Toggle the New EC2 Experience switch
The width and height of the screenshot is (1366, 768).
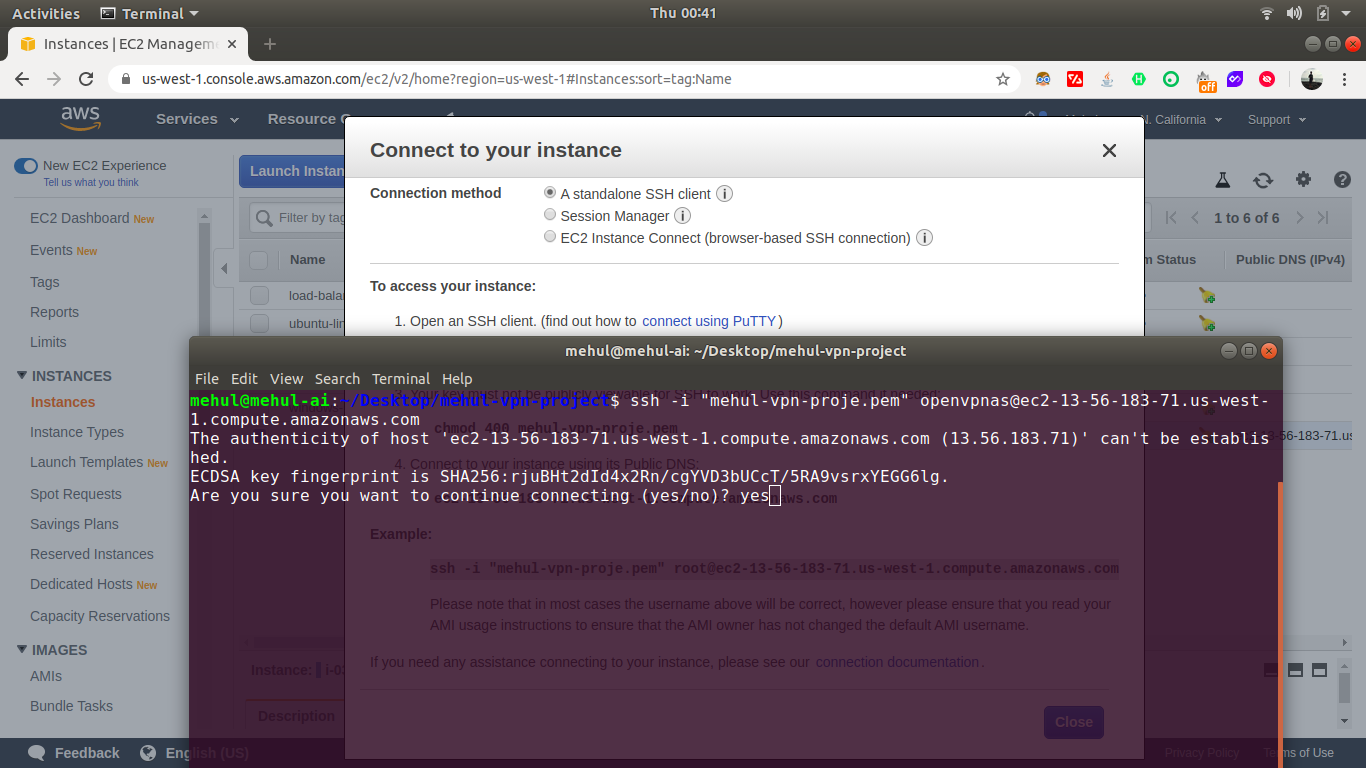point(26,166)
